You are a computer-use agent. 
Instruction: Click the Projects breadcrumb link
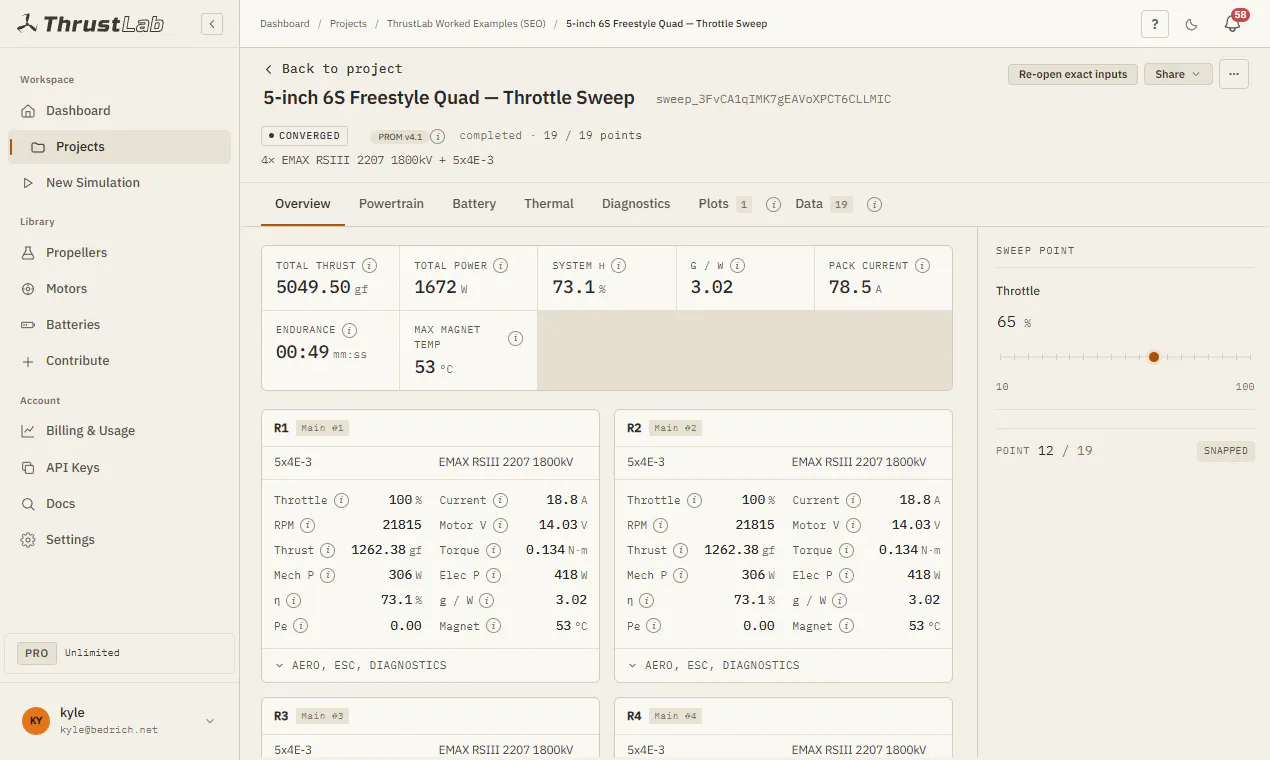click(348, 23)
